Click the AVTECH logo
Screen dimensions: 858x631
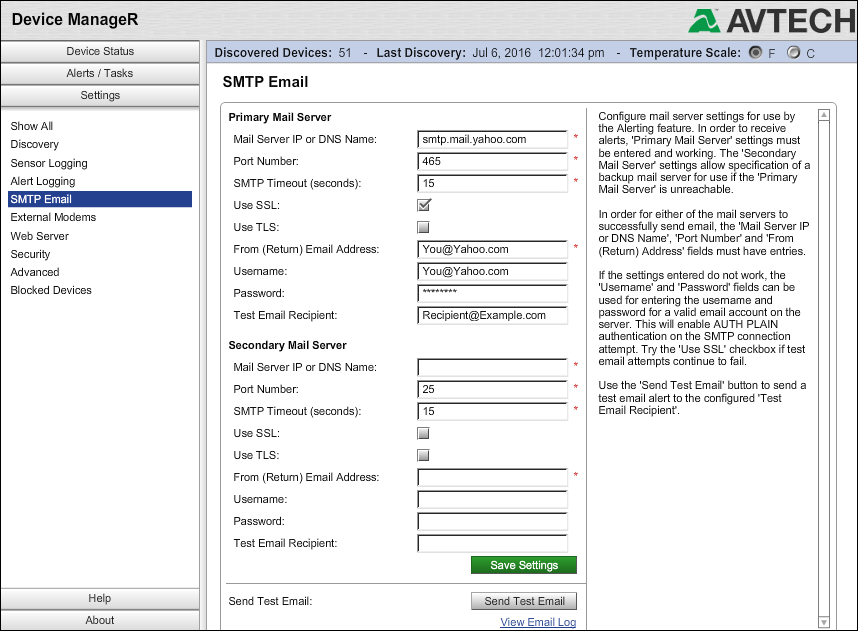coord(769,20)
